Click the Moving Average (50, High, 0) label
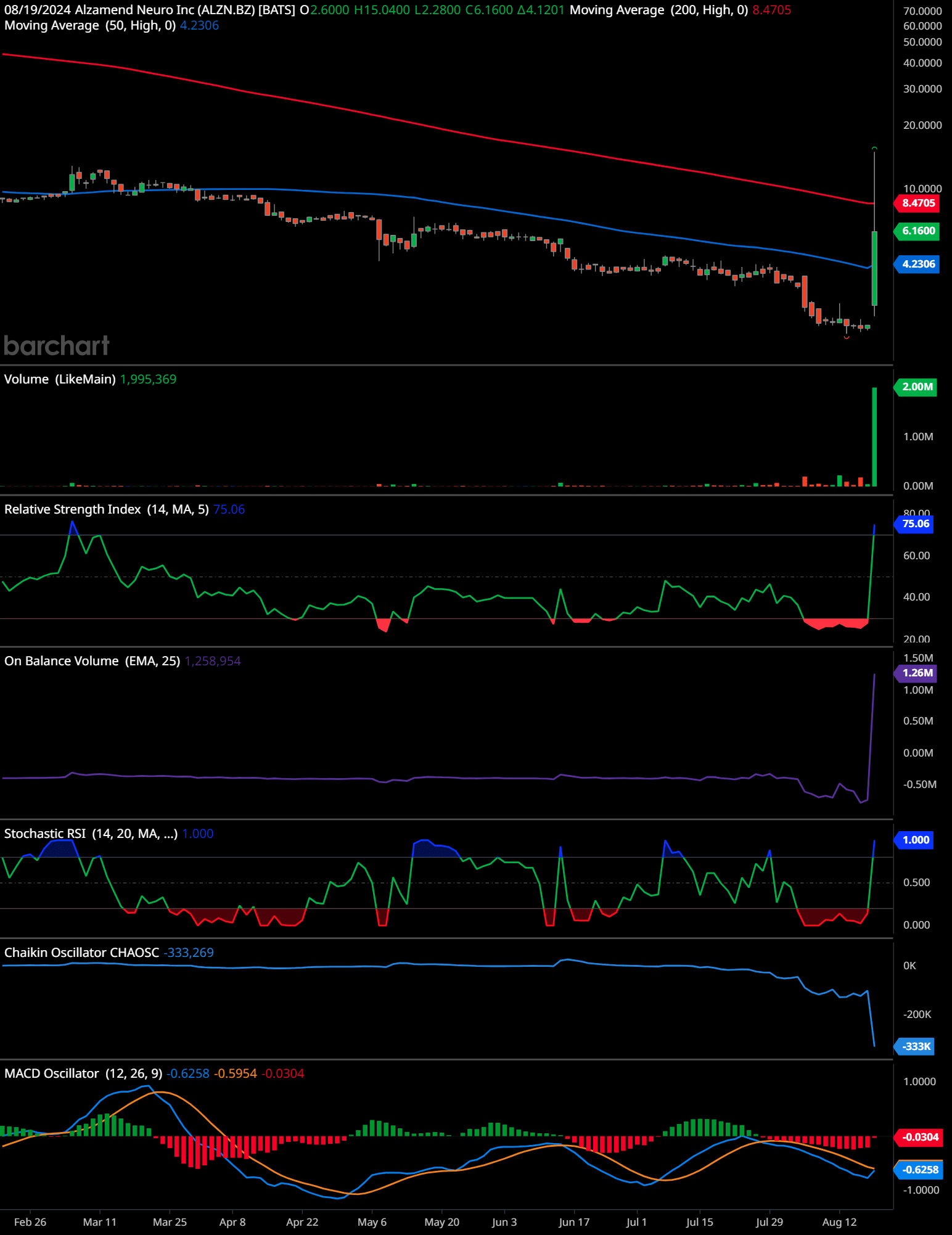 [90, 25]
